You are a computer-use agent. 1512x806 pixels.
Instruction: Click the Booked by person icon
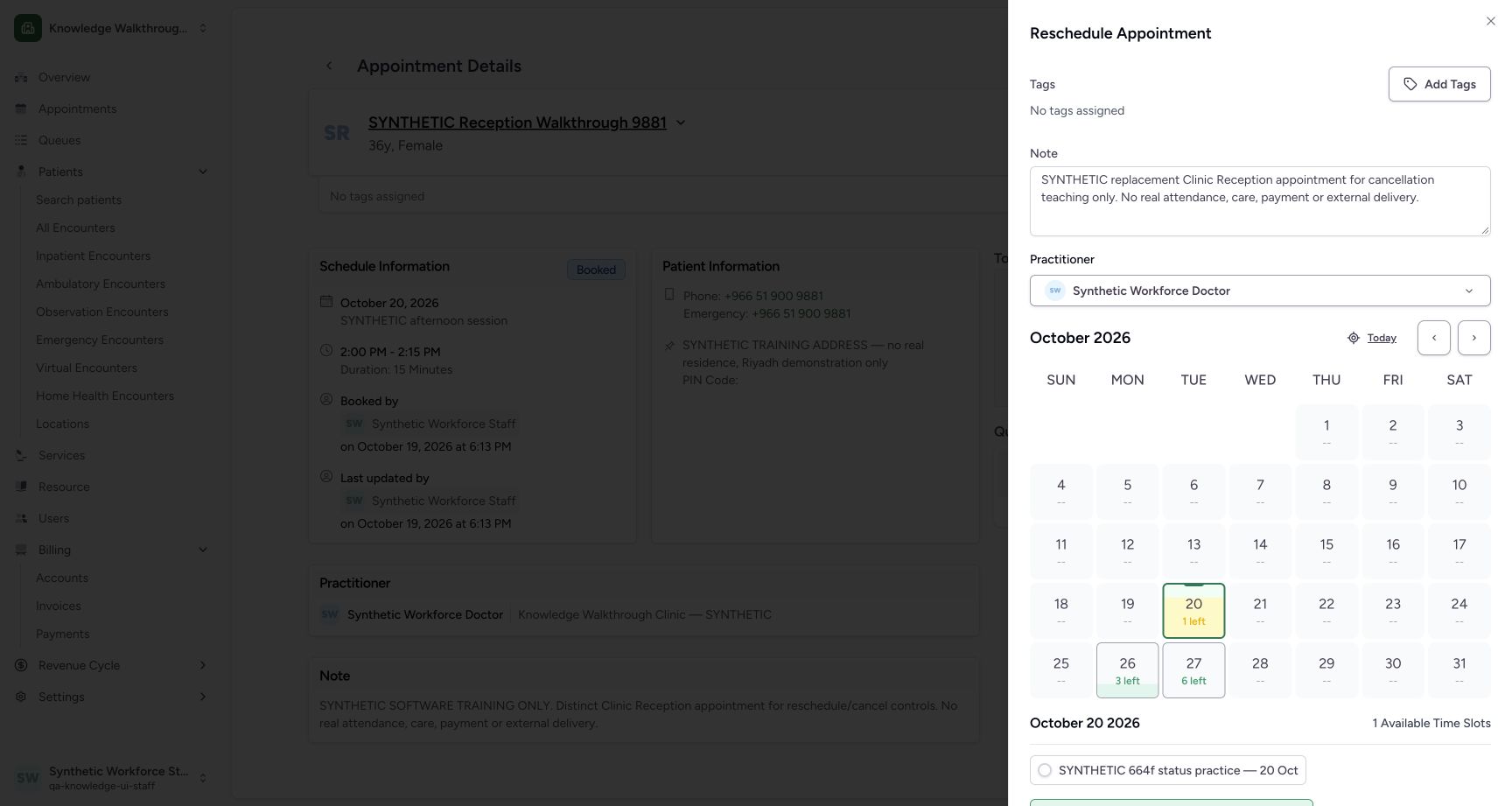(x=326, y=399)
